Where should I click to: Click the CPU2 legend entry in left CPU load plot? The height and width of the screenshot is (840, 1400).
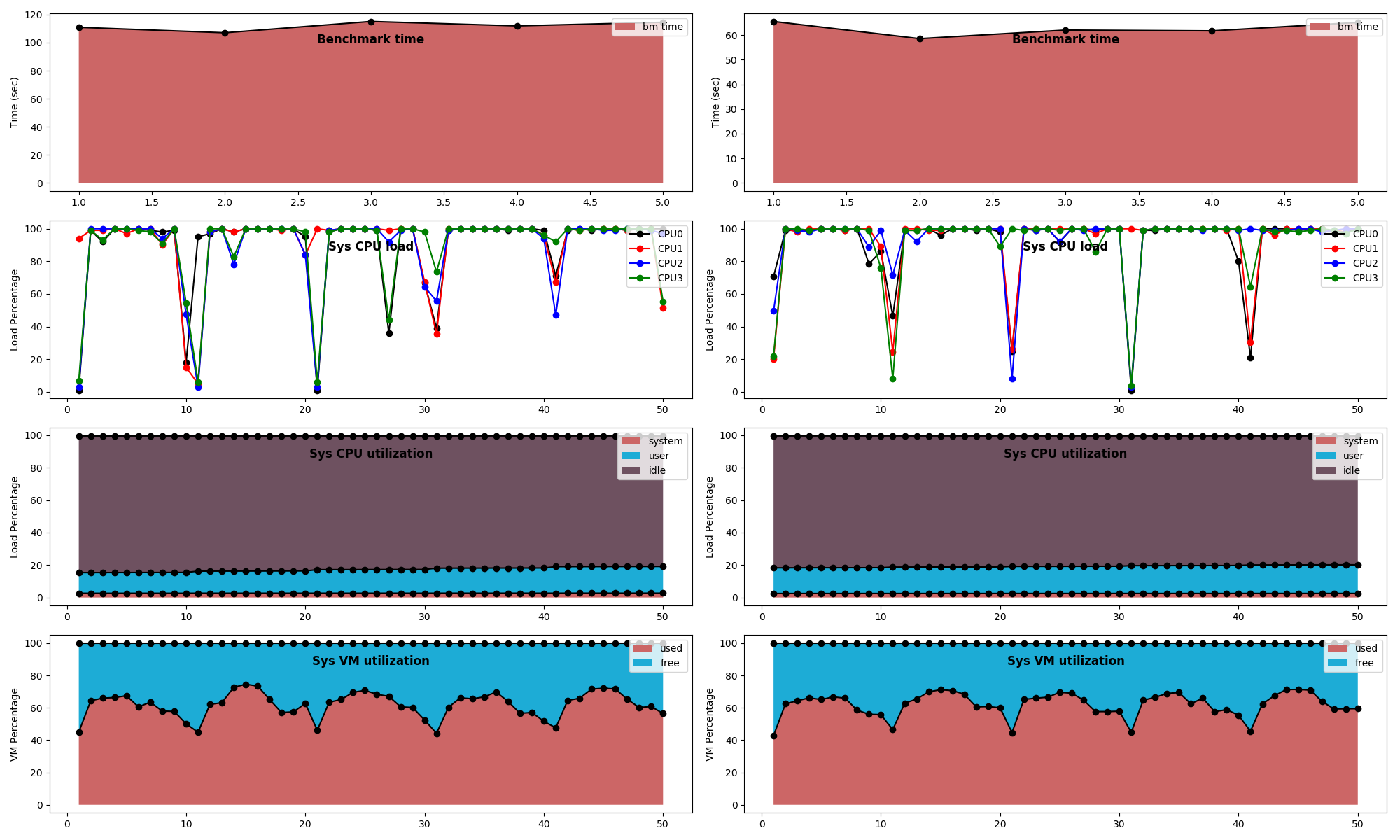[x=655, y=263]
